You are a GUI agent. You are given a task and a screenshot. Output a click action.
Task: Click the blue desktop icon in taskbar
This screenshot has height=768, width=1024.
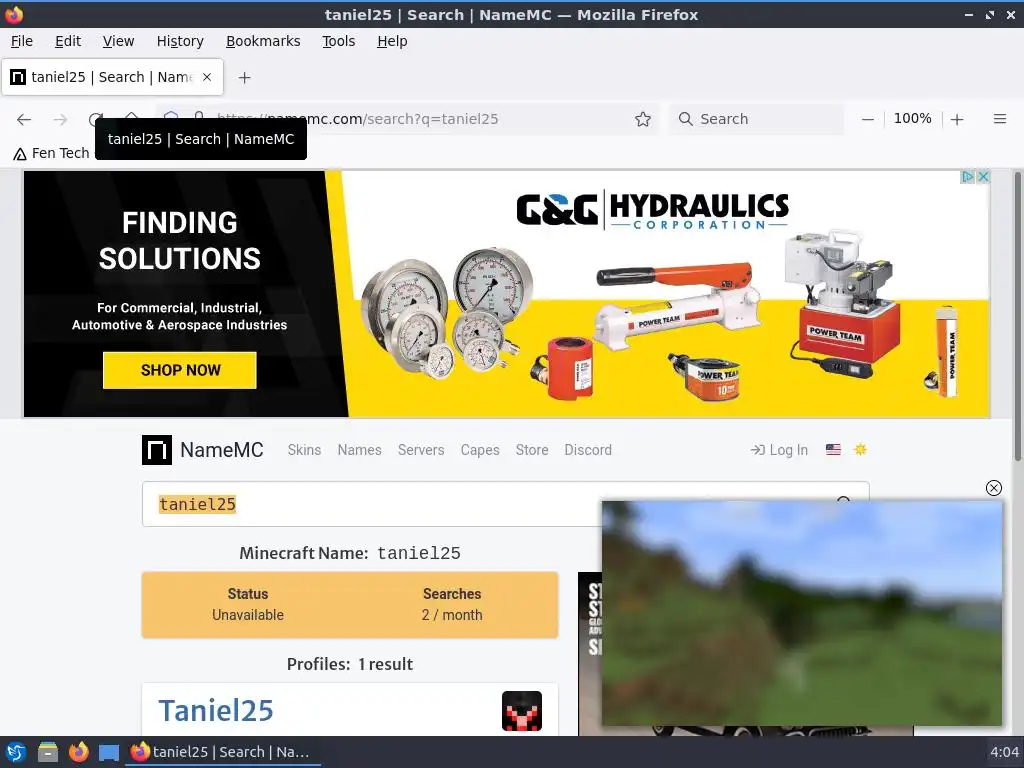tap(108, 753)
